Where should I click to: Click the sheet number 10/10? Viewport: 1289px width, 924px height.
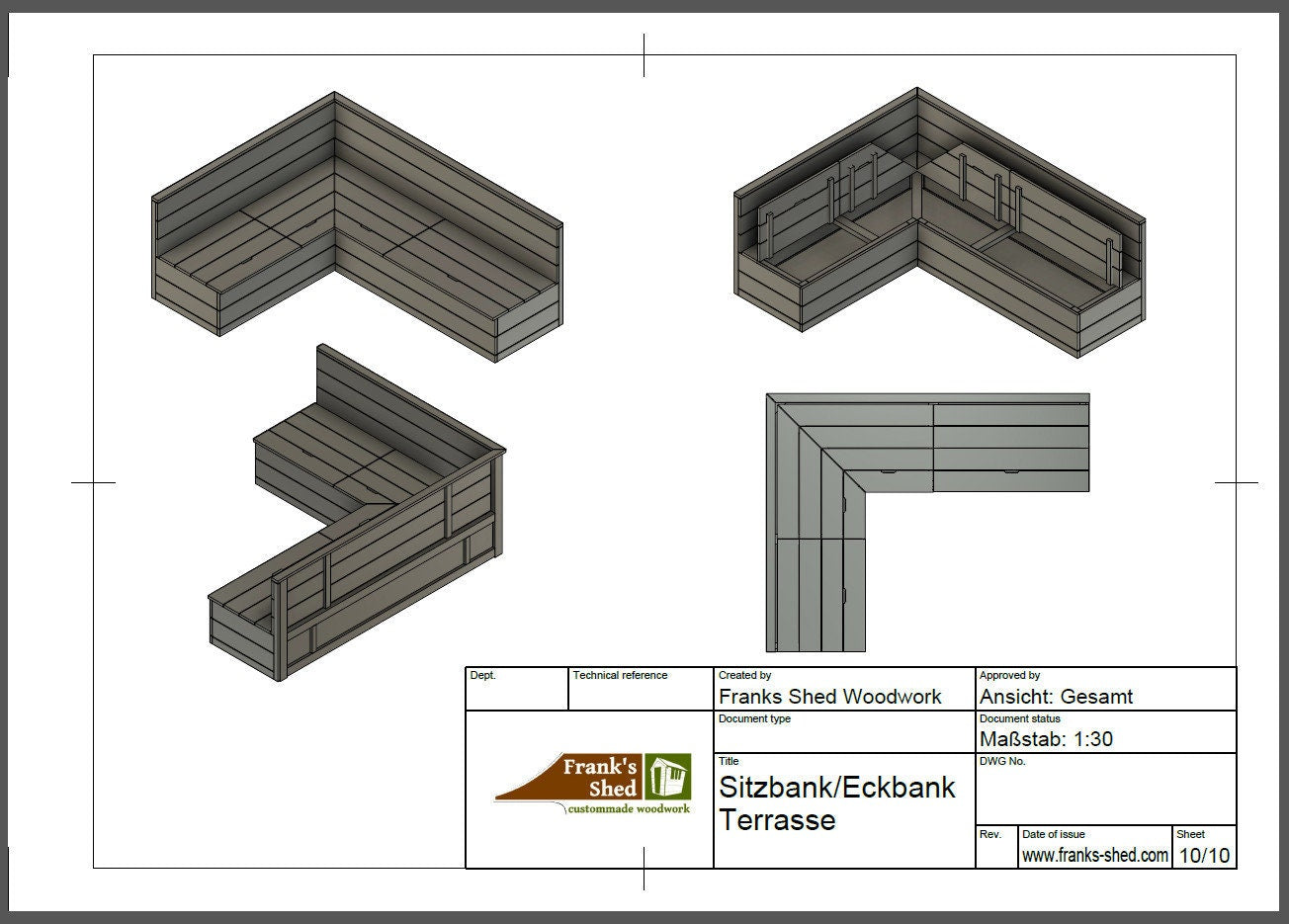point(1205,856)
